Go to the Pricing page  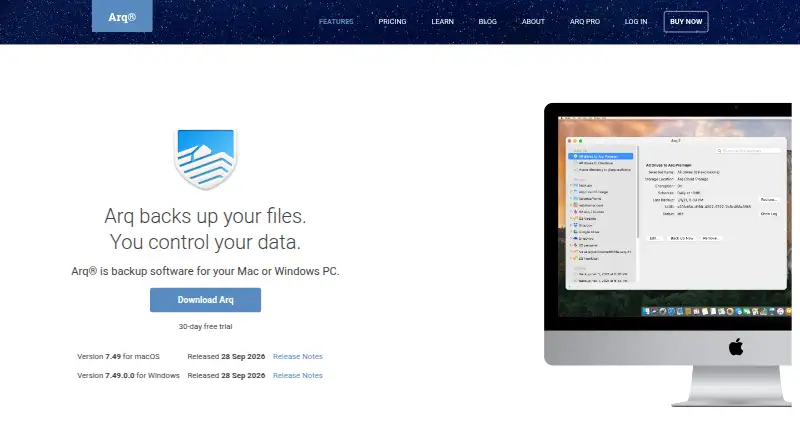(392, 21)
